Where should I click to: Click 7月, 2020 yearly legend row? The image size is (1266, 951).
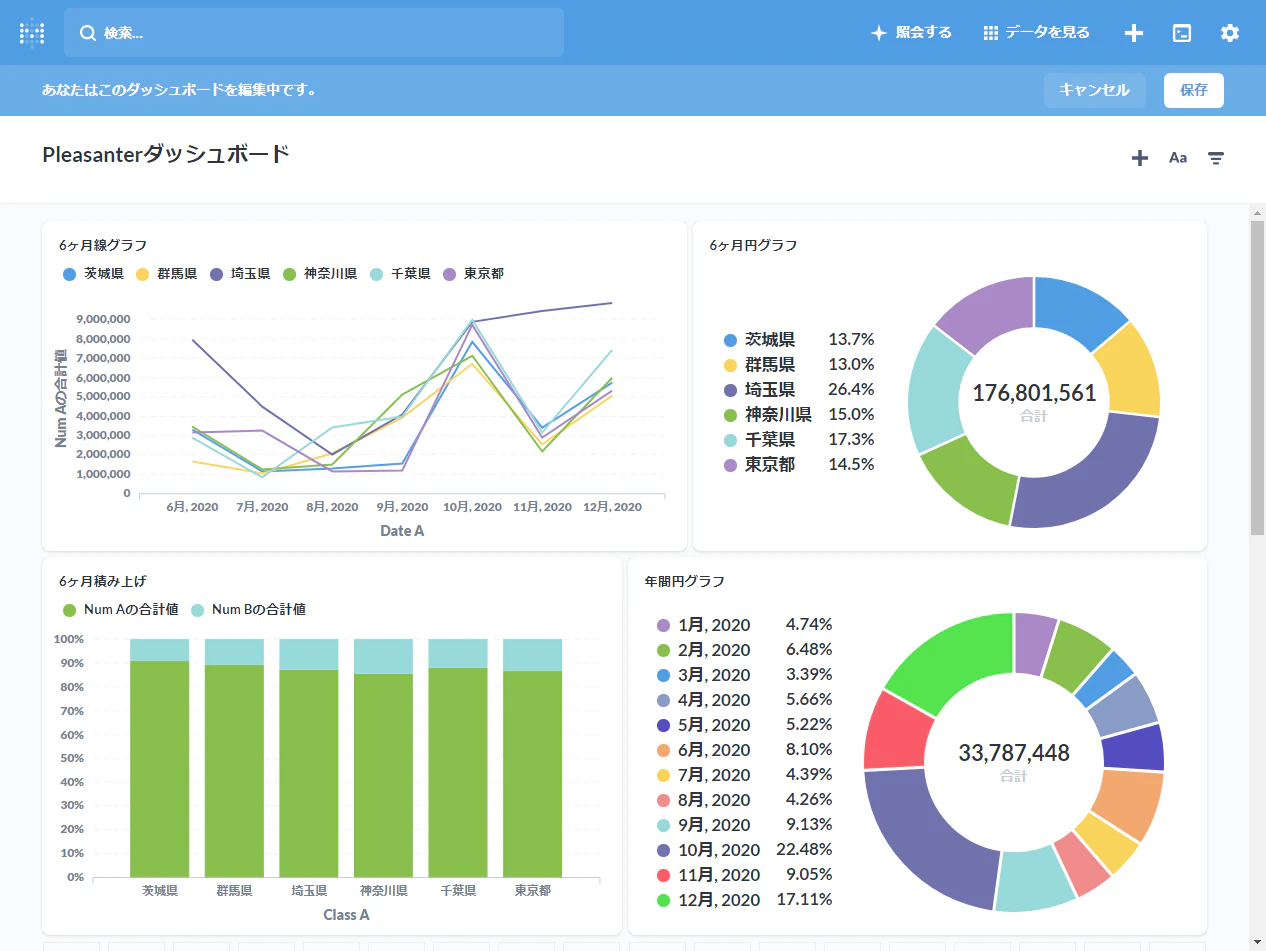click(744, 775)
